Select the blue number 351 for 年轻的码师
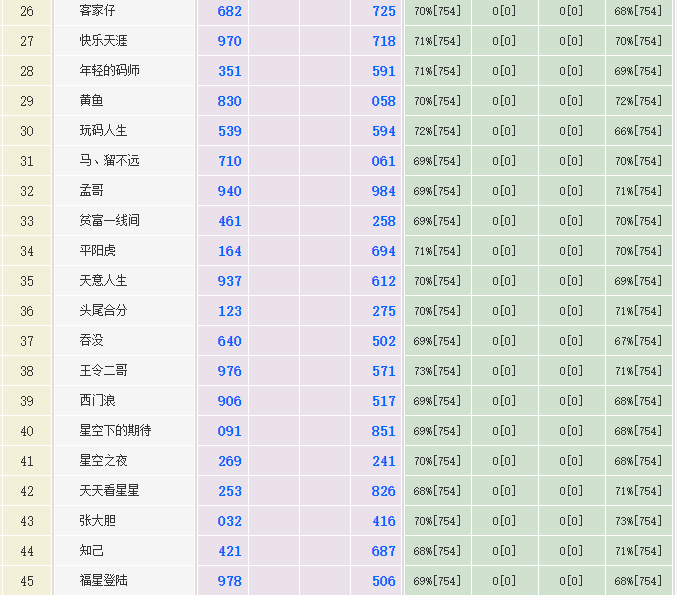Image resolution: width=677 pixels, height=595 pixels. (x=230, y=71)
